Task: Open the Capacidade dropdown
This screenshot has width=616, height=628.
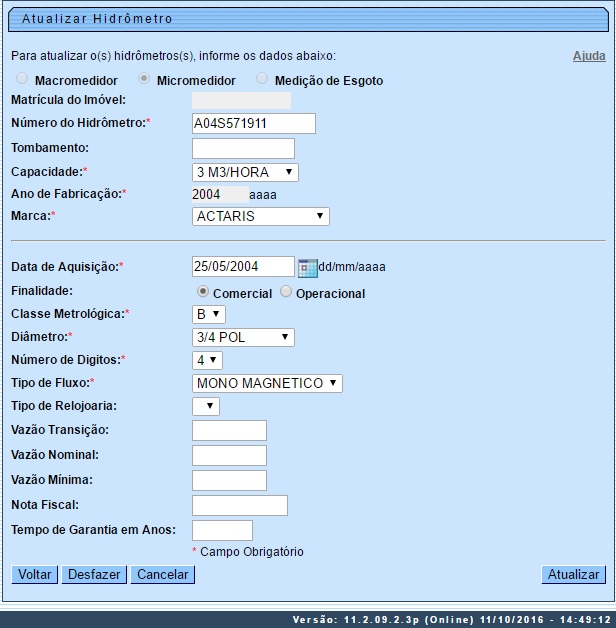Action: pos(245,173)
